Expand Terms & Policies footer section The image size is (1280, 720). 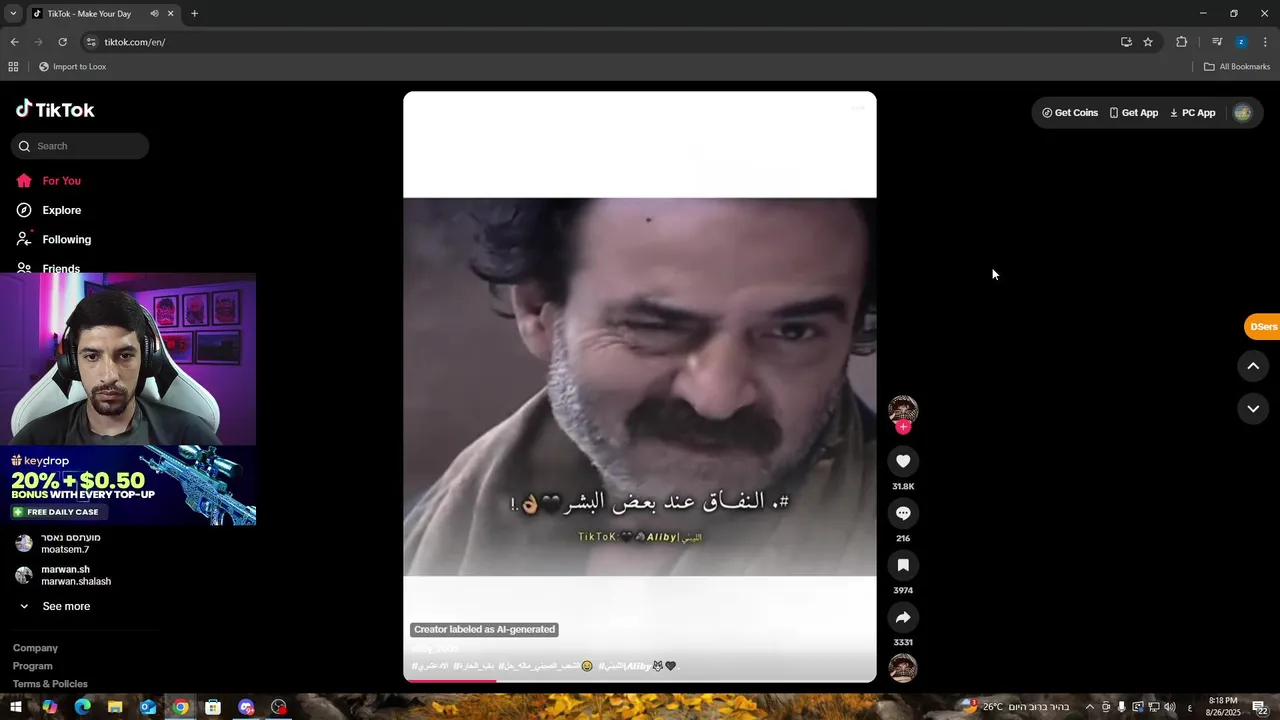click(50, 684)
